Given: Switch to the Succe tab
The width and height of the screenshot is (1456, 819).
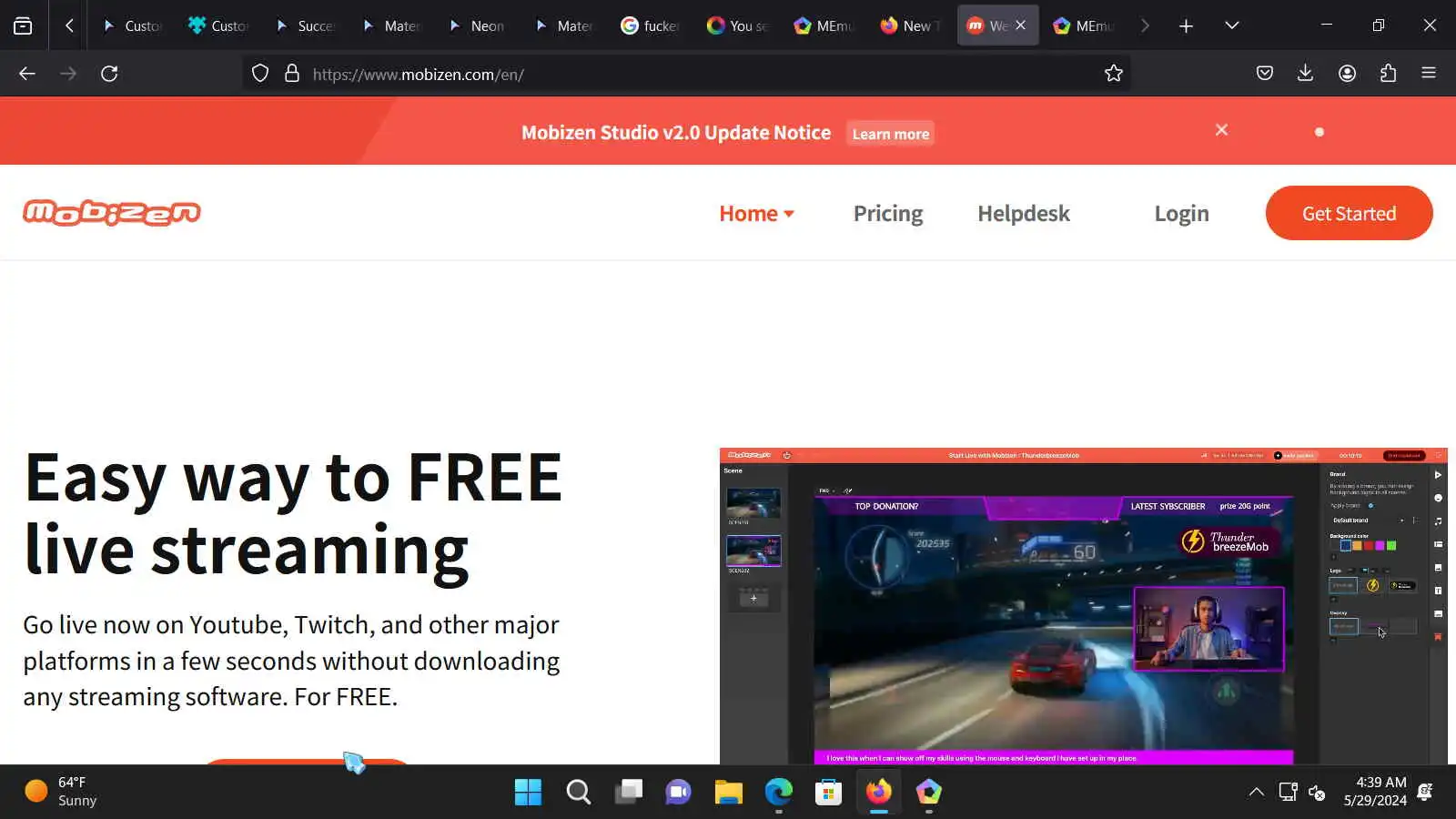Looking at the screenshot, I should (x=305, y=25).
